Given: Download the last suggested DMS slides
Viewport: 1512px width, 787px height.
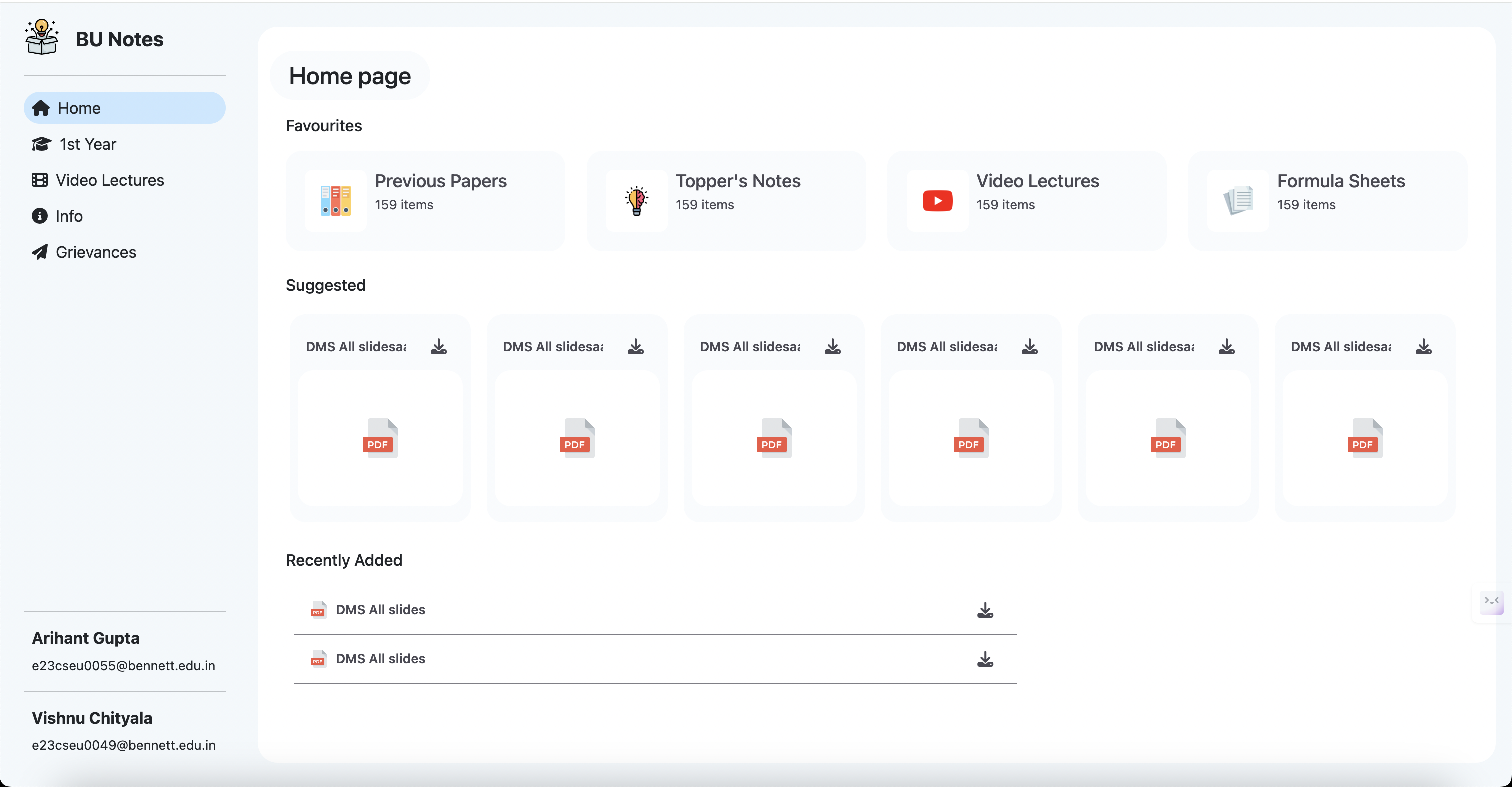Looking at the screenshot, I should pos(1423,347).
